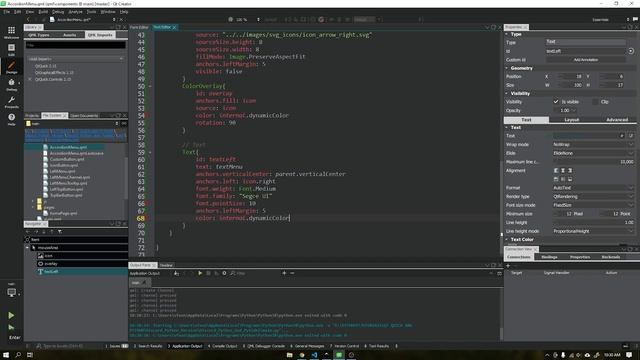Zoom out the application output text
Image resolution: width=640 pixels, height=360 pixels.
[x=292, y=273]
